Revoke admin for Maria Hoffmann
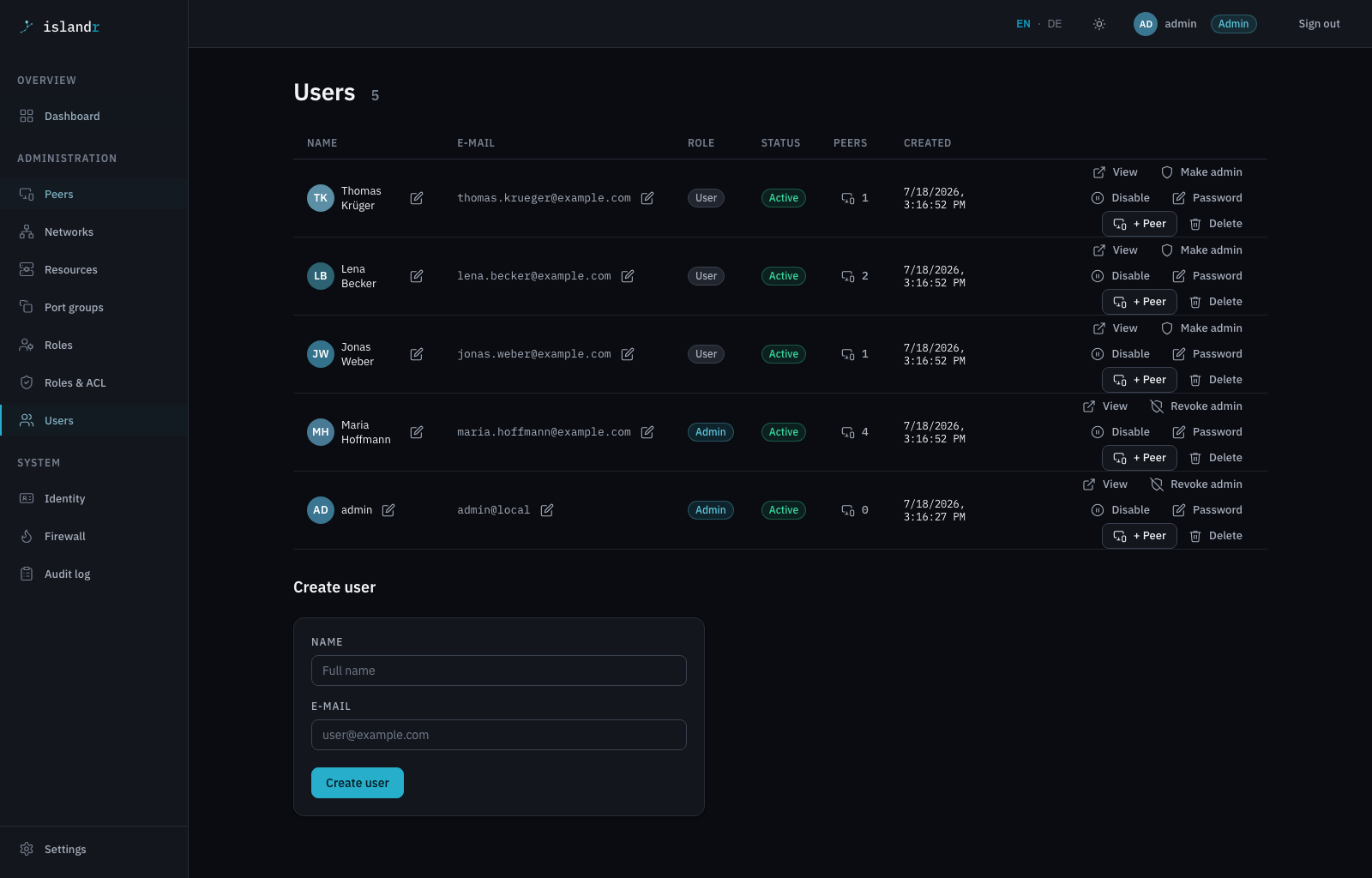 coord(1196,406)
